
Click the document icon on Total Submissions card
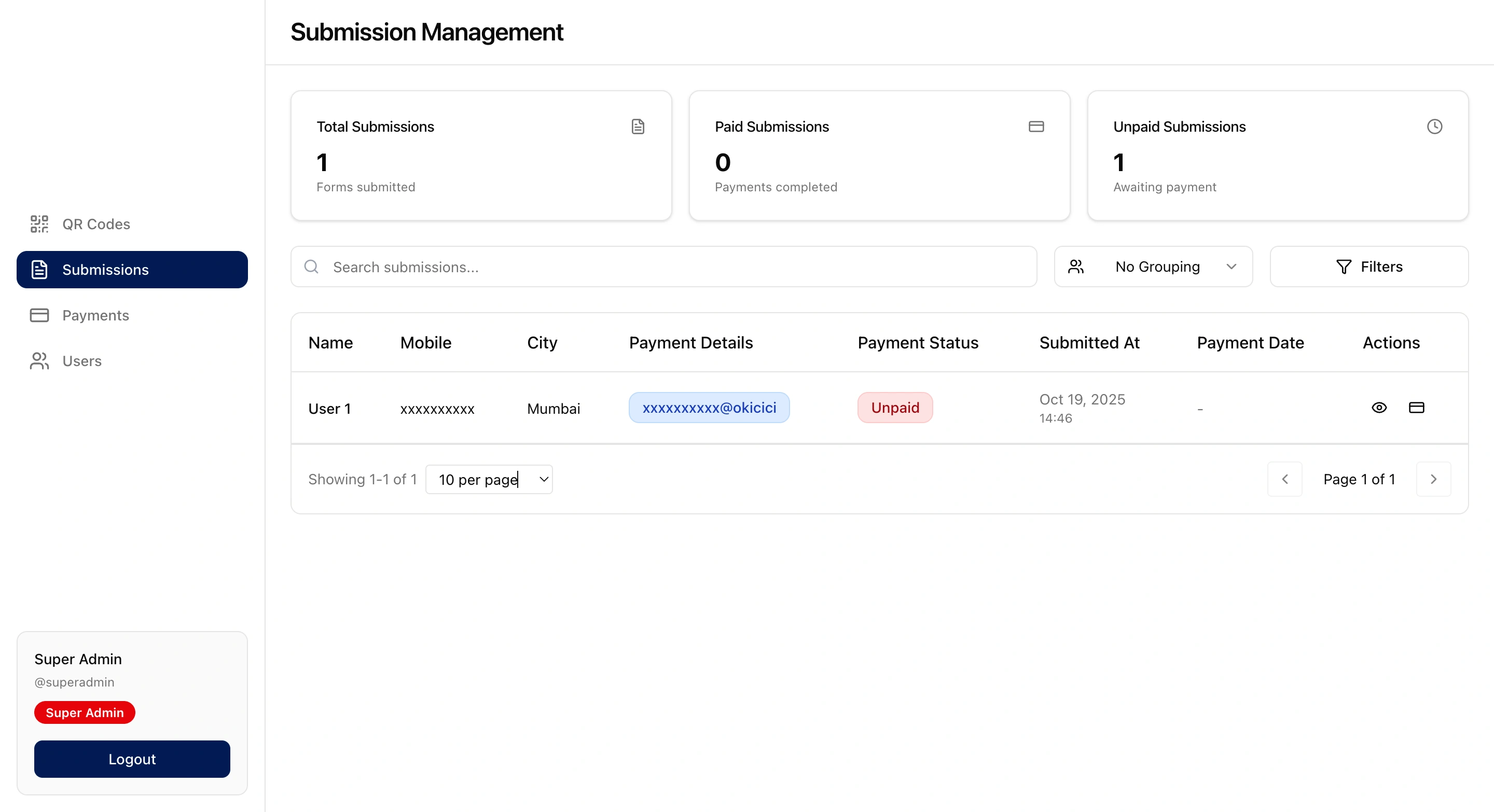coord(638,127)
